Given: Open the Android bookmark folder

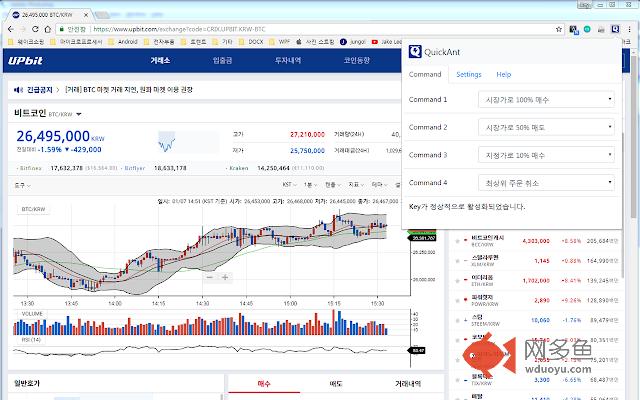Looking at the screenshot, I should coord(123,42).
